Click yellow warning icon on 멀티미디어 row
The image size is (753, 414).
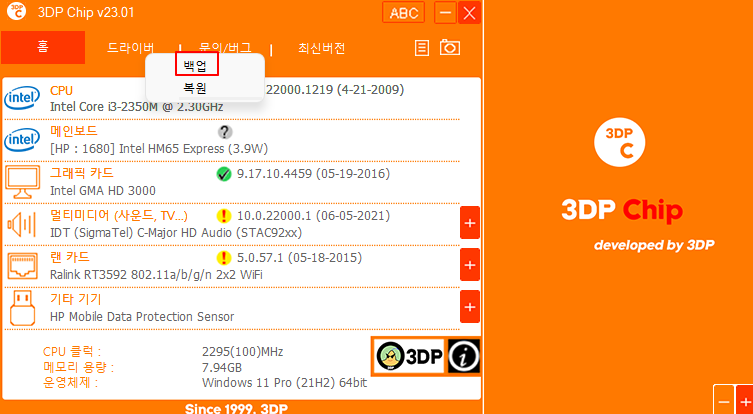tap(224, 216)
